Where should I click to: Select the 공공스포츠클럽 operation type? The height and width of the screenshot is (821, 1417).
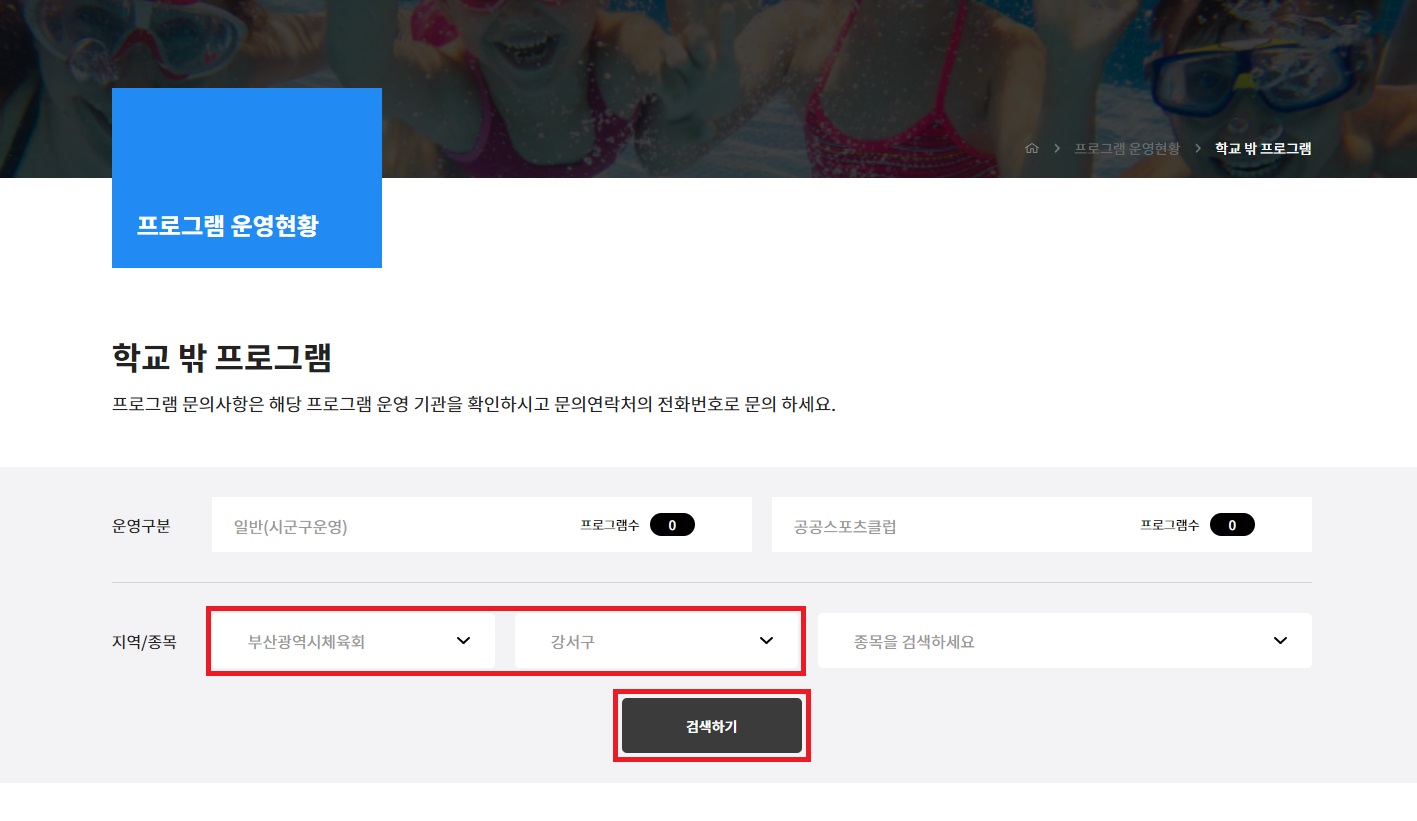pos(845,526)
